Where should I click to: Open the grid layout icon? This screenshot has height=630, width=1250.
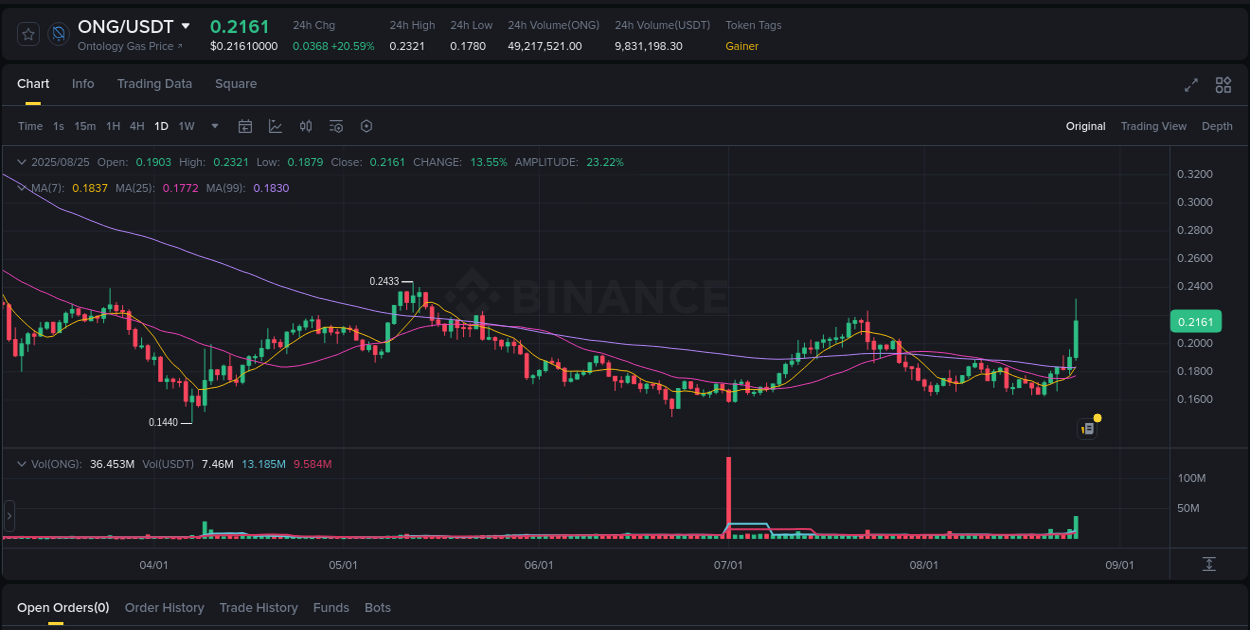pos(1223,86)
